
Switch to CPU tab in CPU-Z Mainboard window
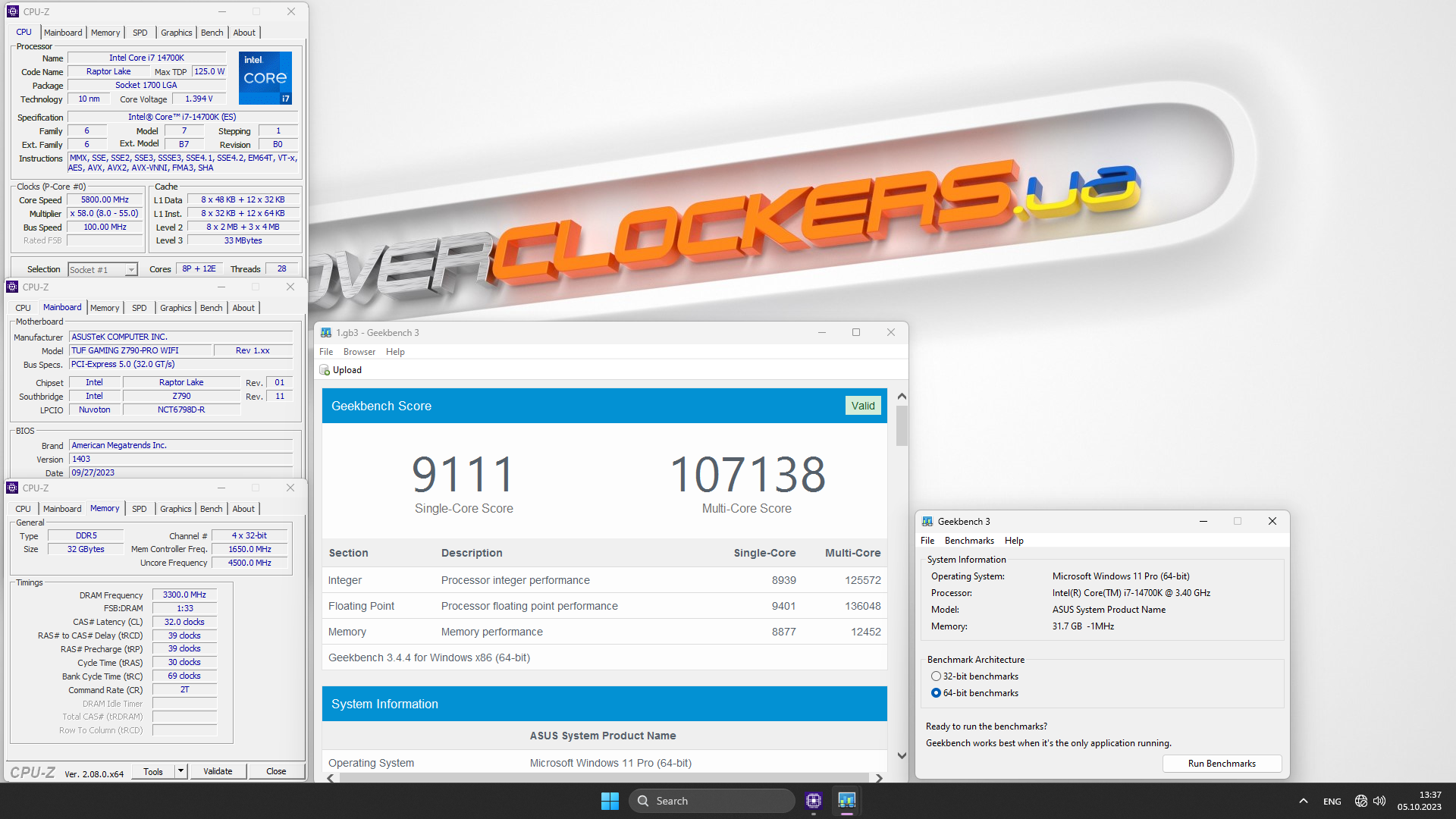coord(23,308)
